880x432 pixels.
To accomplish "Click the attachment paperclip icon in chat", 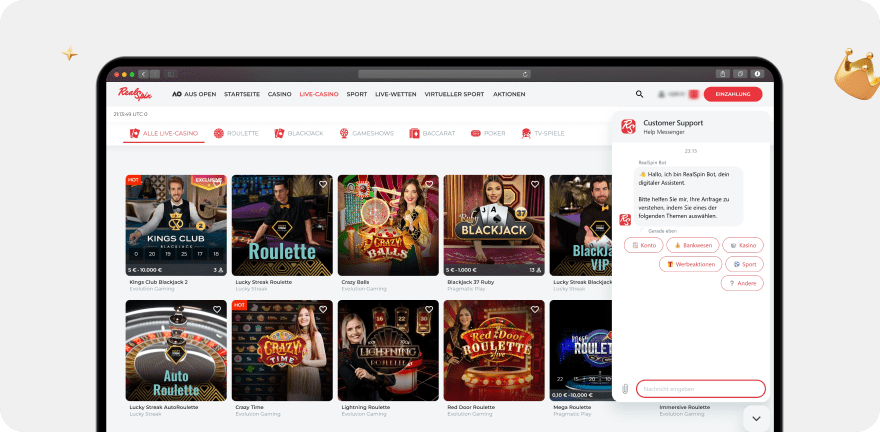I will pos(624,389).
